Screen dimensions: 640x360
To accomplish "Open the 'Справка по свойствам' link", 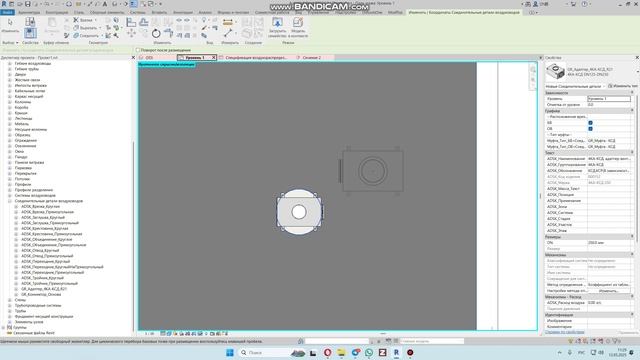I will point(564,332).
